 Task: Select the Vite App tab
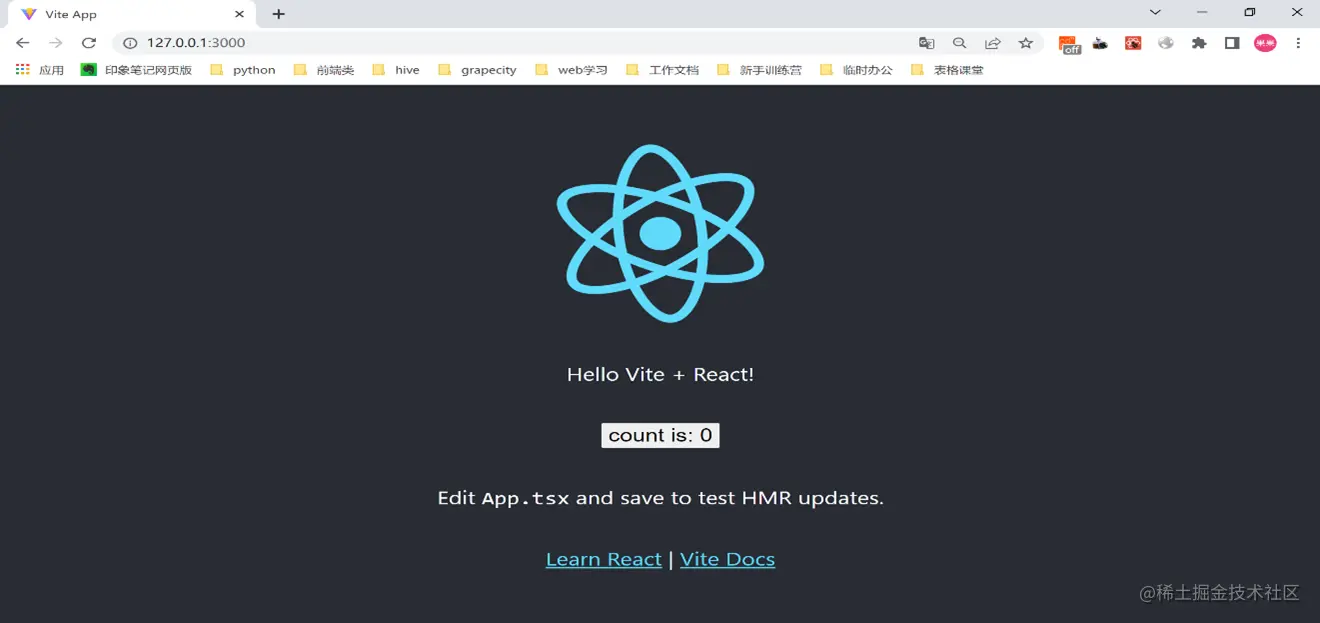tap(130, 14)
